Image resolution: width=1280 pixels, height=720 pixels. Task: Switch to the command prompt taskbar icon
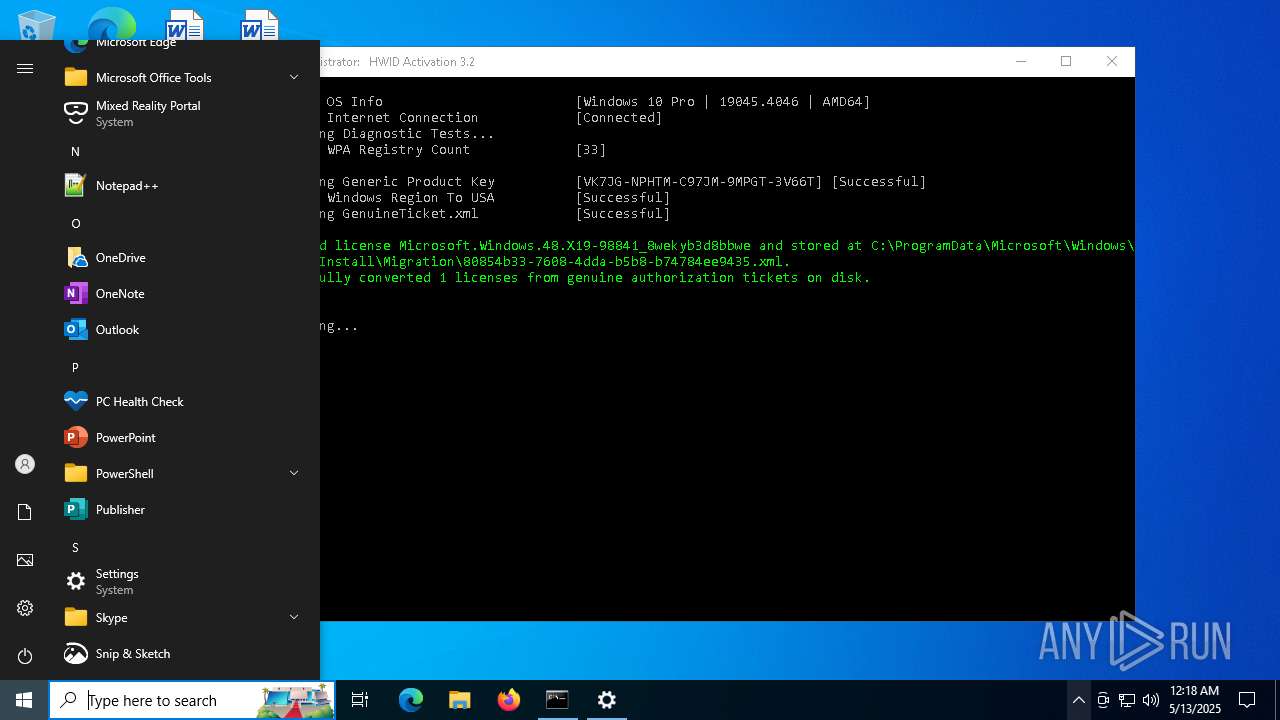558,700
